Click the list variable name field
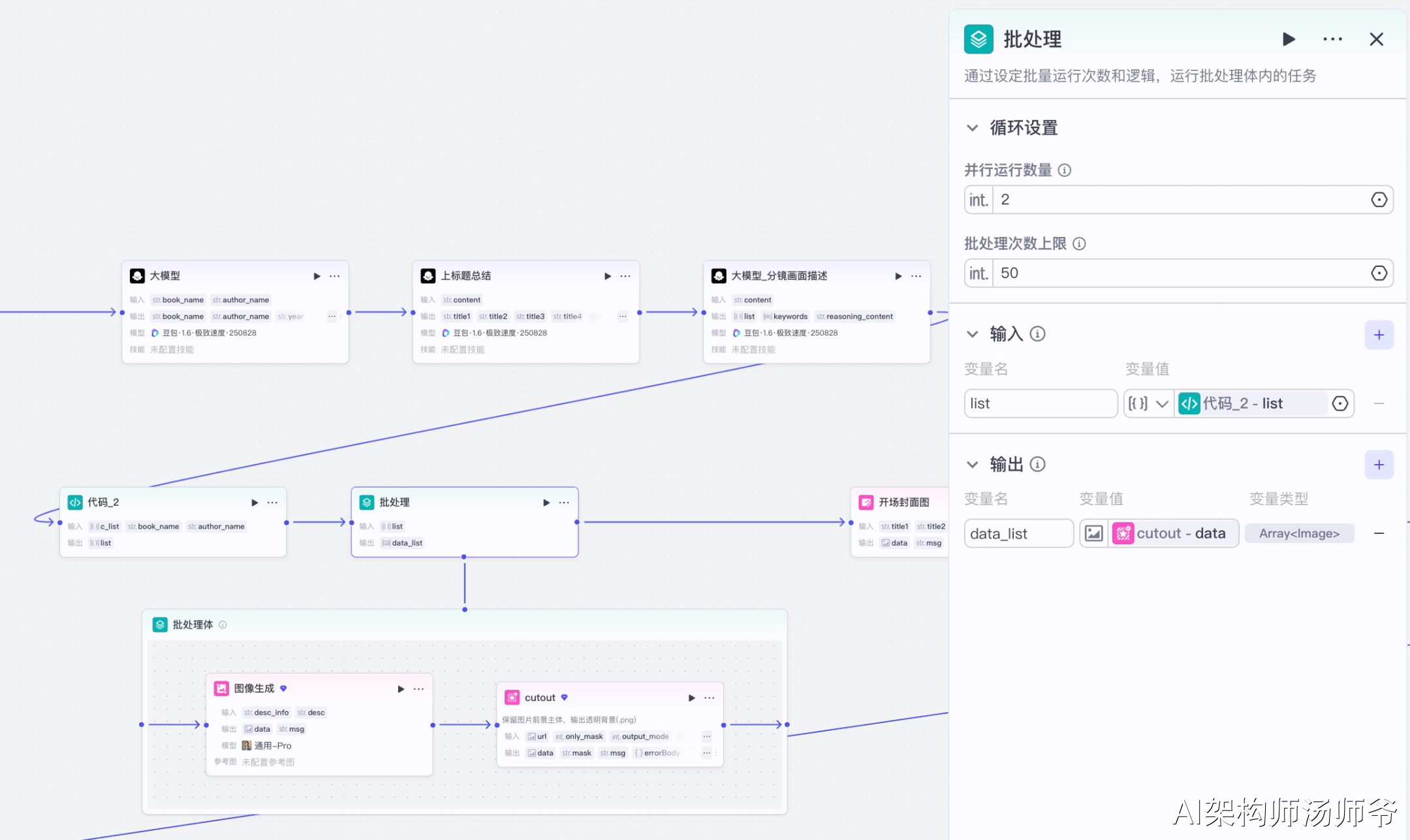The height and width of the screenshot is (840, 1410). tap(1039, 403)
